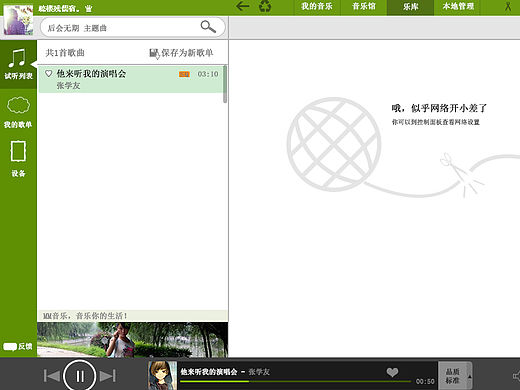The width and height of the screenshot is (520, 390).
Task: Click 你可以到控制面板查看网络设置 message
Action: tap(436, 122)
